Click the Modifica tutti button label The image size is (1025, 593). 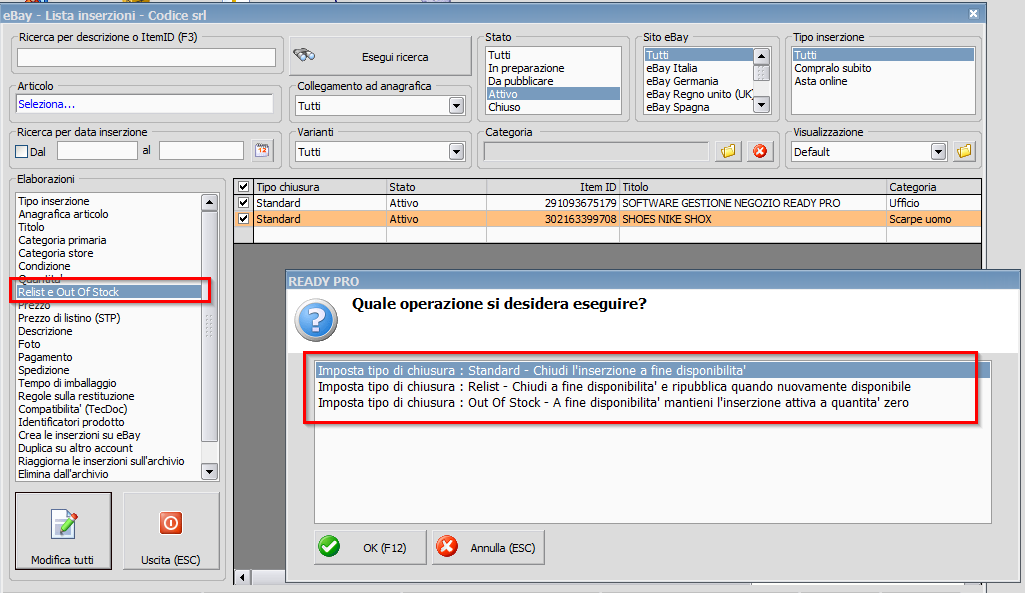(x=62, y=560)
